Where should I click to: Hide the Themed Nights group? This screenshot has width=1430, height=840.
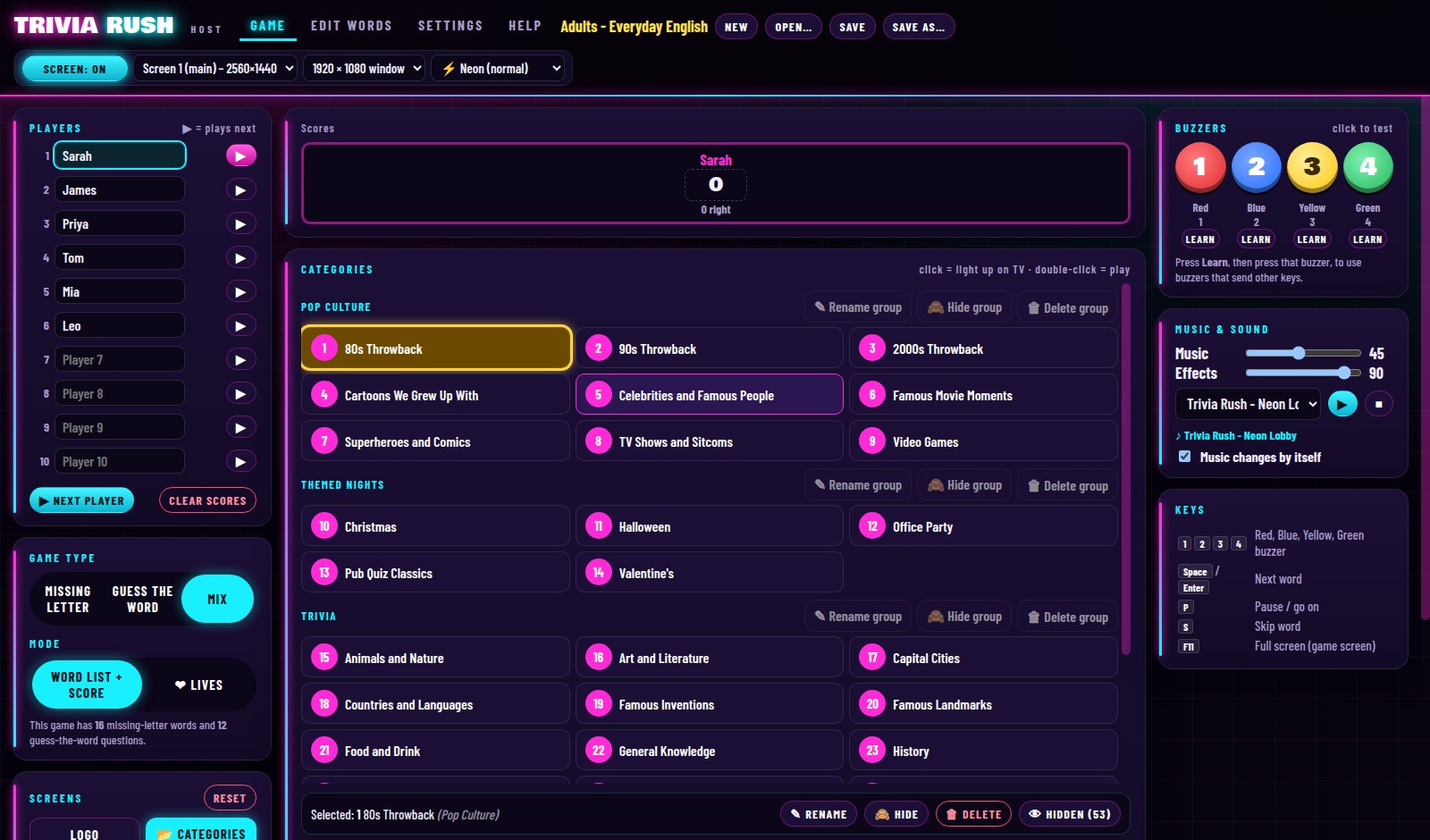[x=964, y=485]
